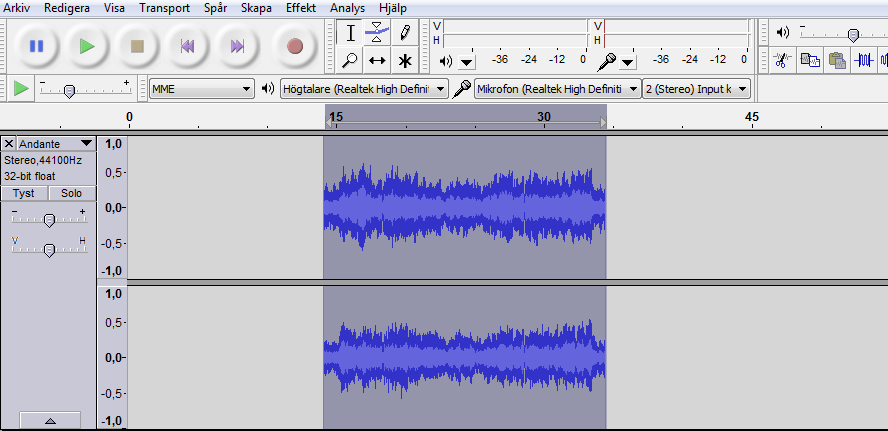
Task: Click the Silence audio icon
Action: pyautogui.click(x=883, y=60)
